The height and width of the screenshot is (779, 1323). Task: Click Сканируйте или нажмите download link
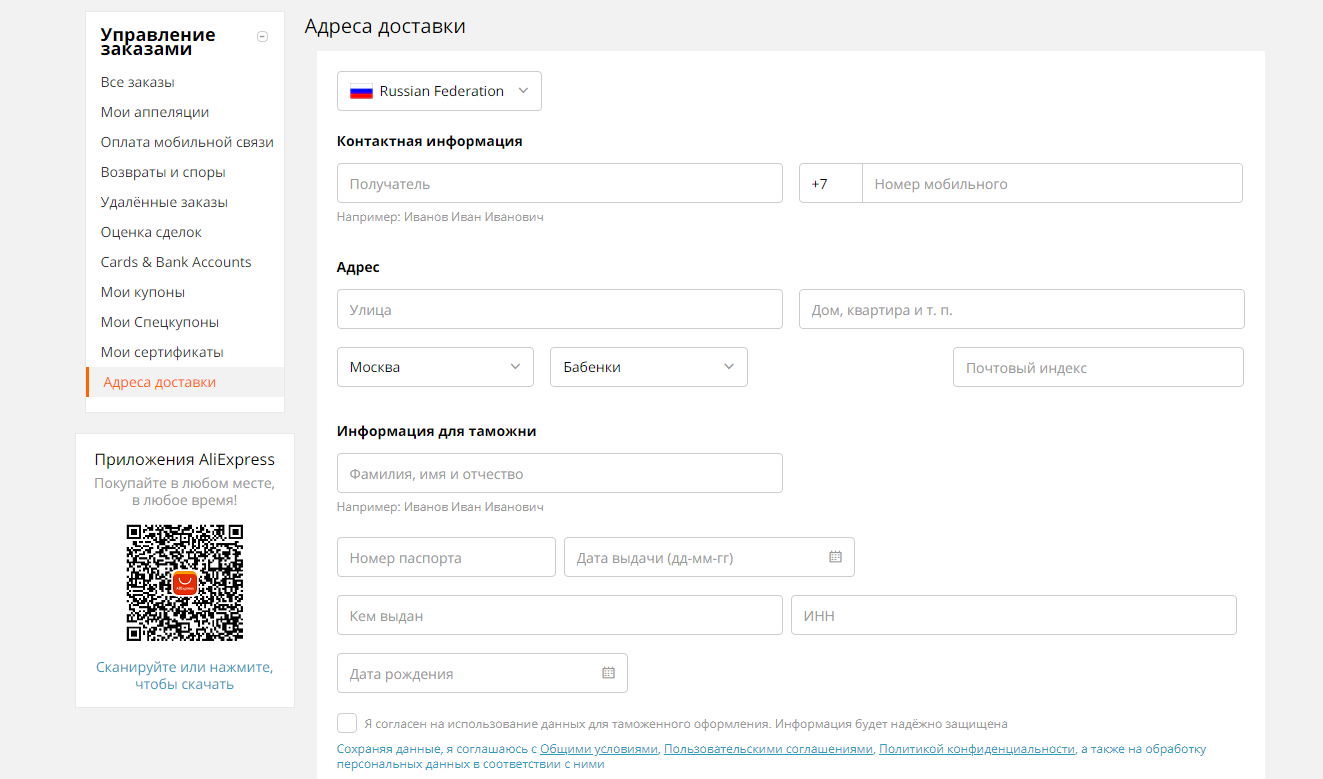click(x=185, y=675)
